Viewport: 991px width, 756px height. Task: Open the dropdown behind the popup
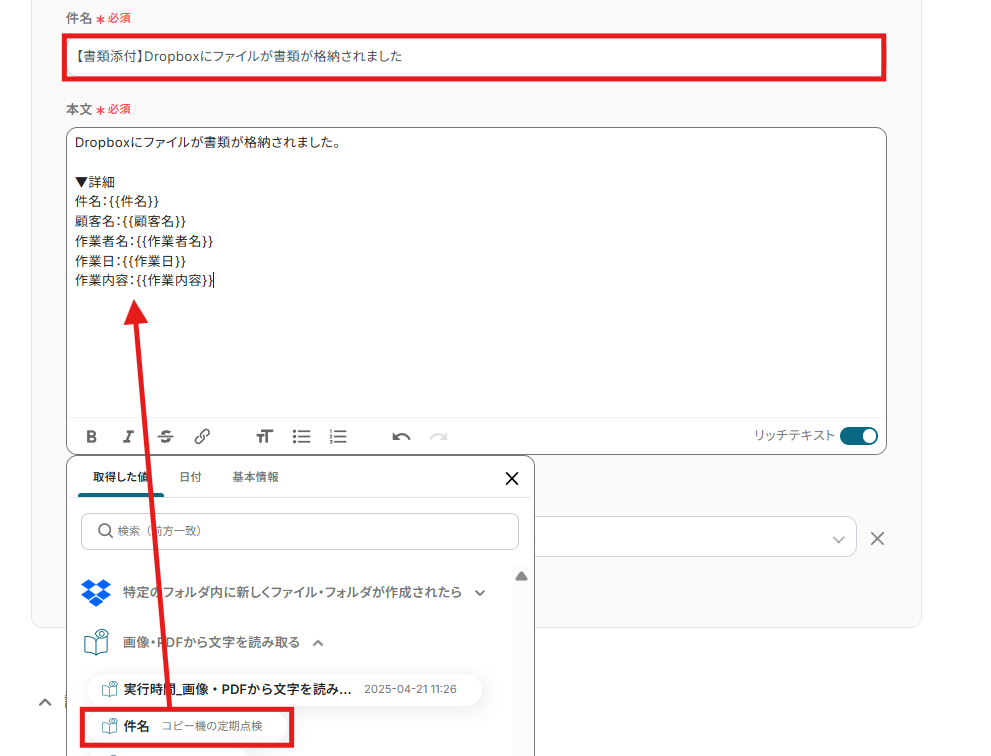click(x=838, y=539)
